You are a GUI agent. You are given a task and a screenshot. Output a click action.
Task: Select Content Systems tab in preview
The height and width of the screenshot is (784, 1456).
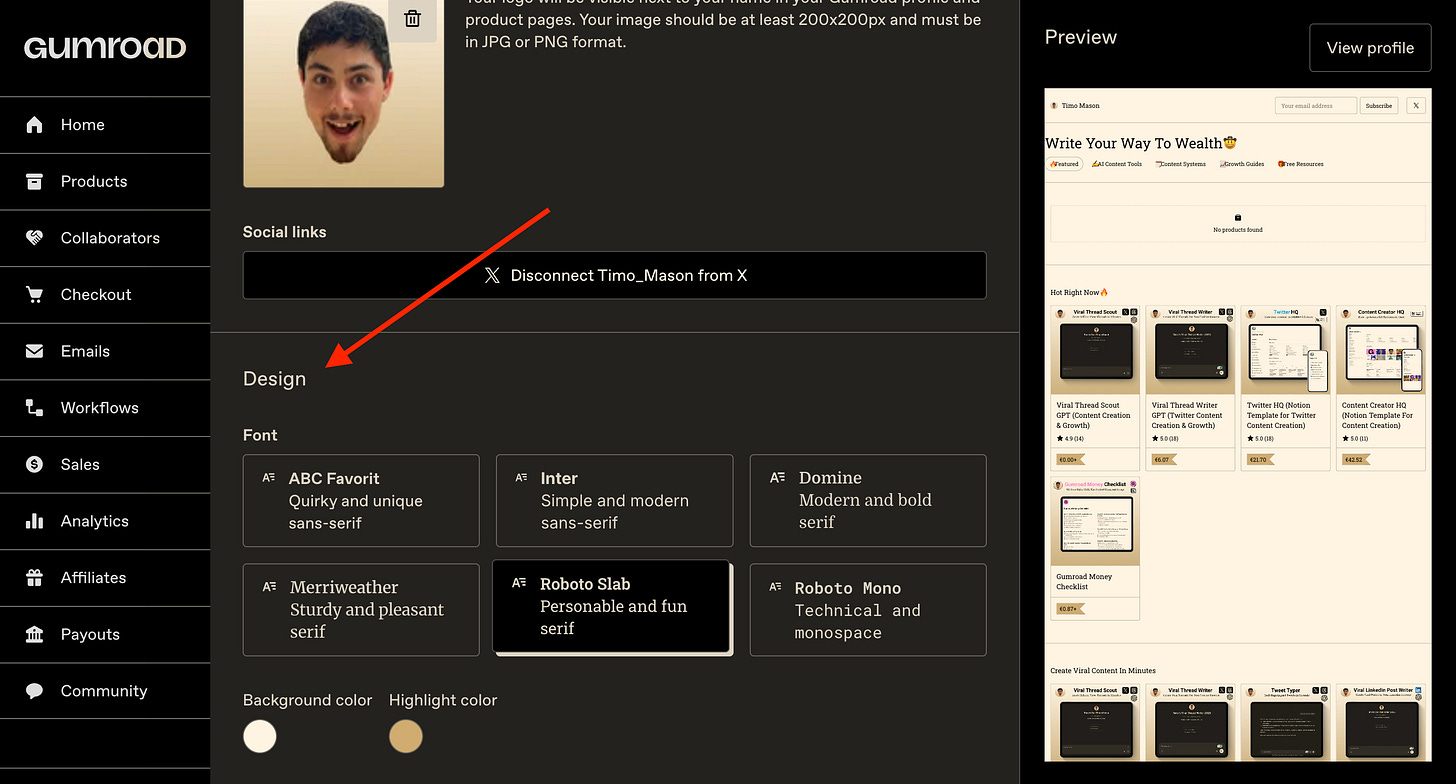tap(1180, 164)
